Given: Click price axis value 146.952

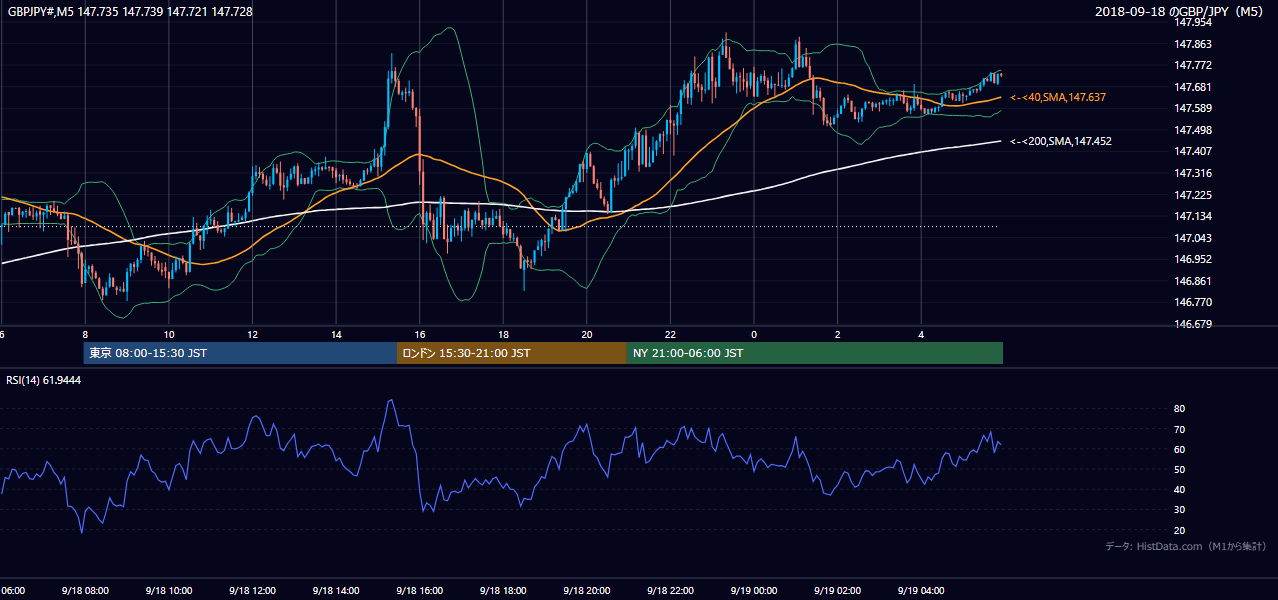Looking at the screenshot, I should (1193, 259).
